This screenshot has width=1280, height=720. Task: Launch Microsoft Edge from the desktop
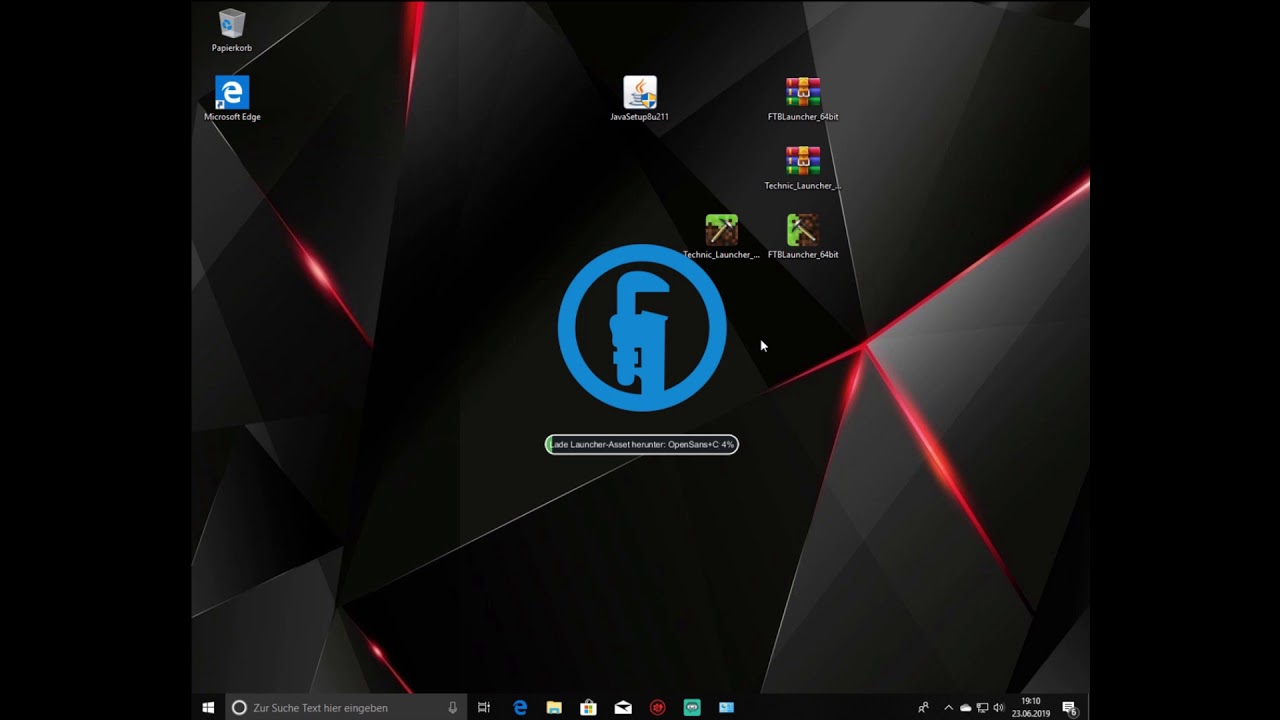(x=231, y=92)
